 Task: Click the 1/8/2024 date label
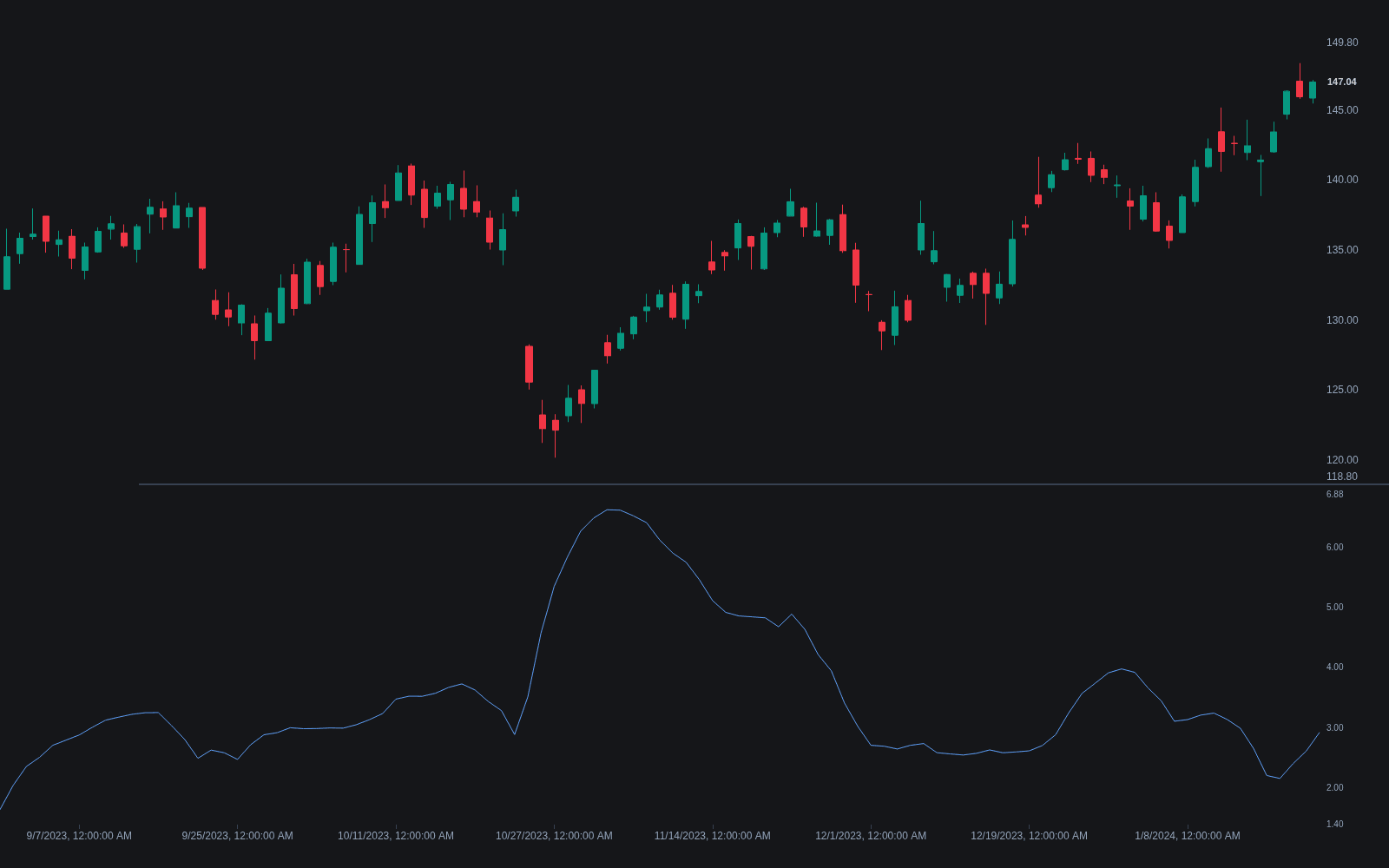coord(1187,836)
